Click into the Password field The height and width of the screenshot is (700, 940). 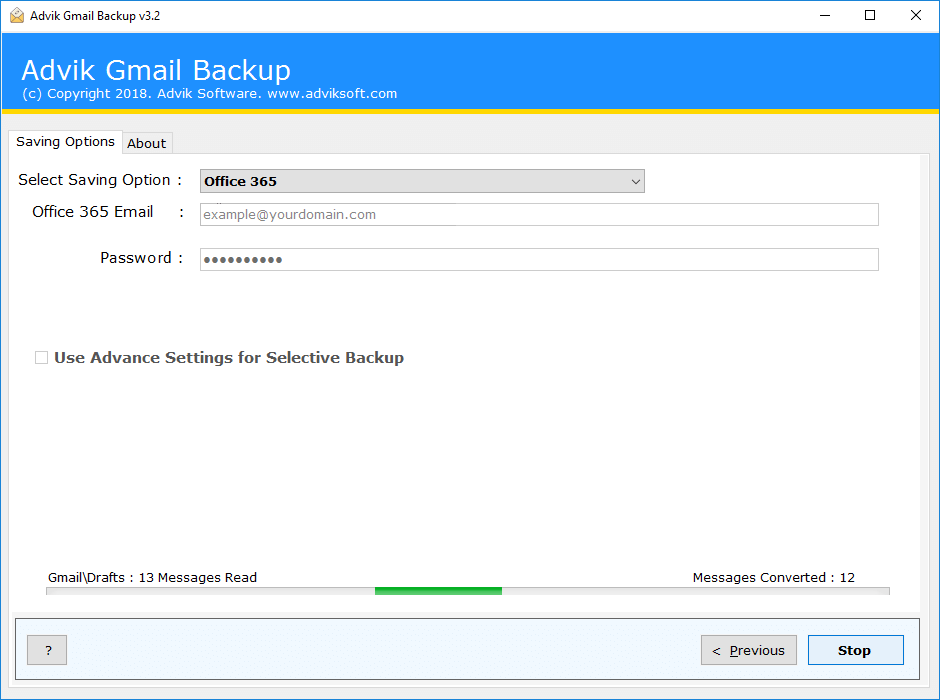click(x=539, y=260)
